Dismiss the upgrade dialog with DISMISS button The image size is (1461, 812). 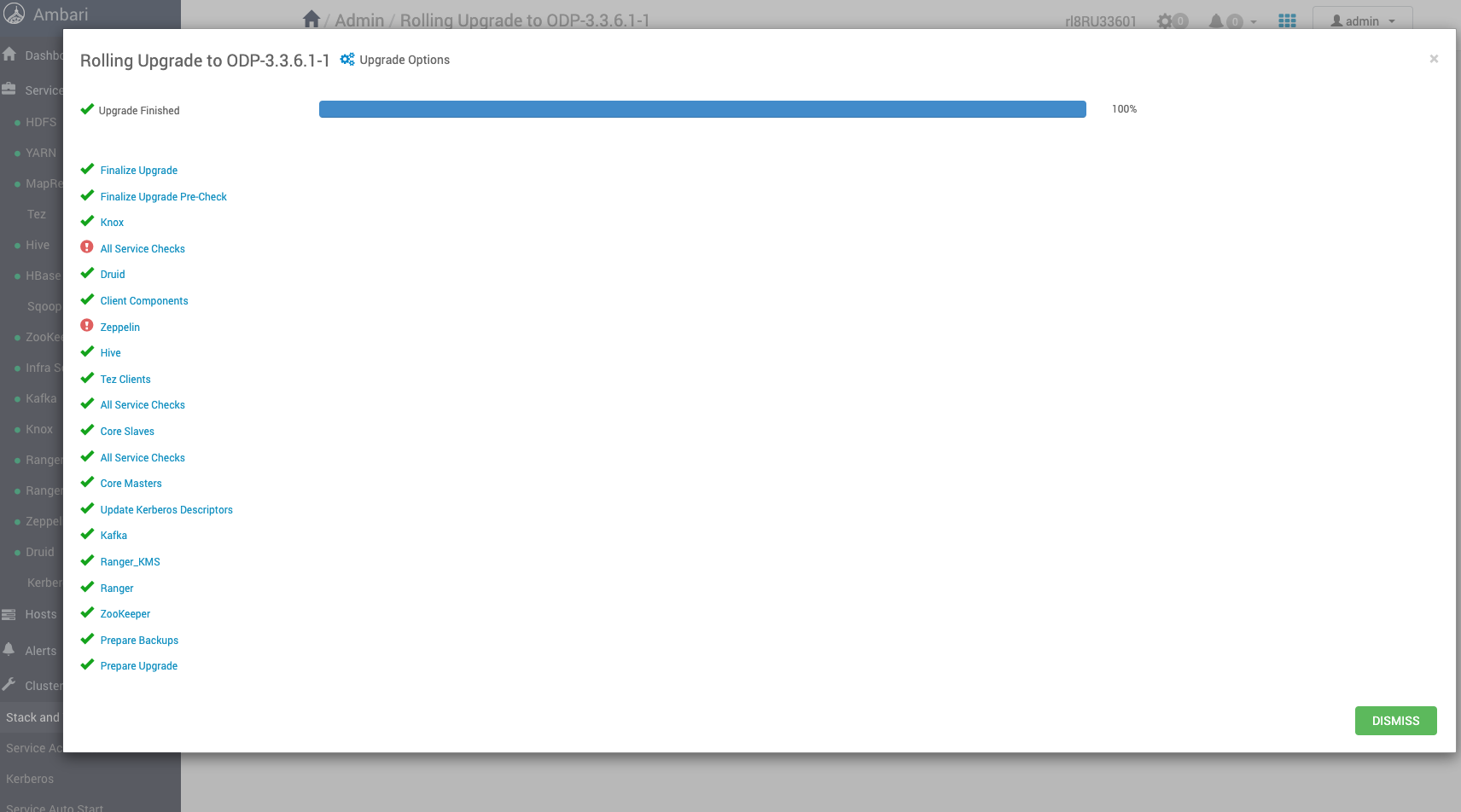pos(1396,721)
